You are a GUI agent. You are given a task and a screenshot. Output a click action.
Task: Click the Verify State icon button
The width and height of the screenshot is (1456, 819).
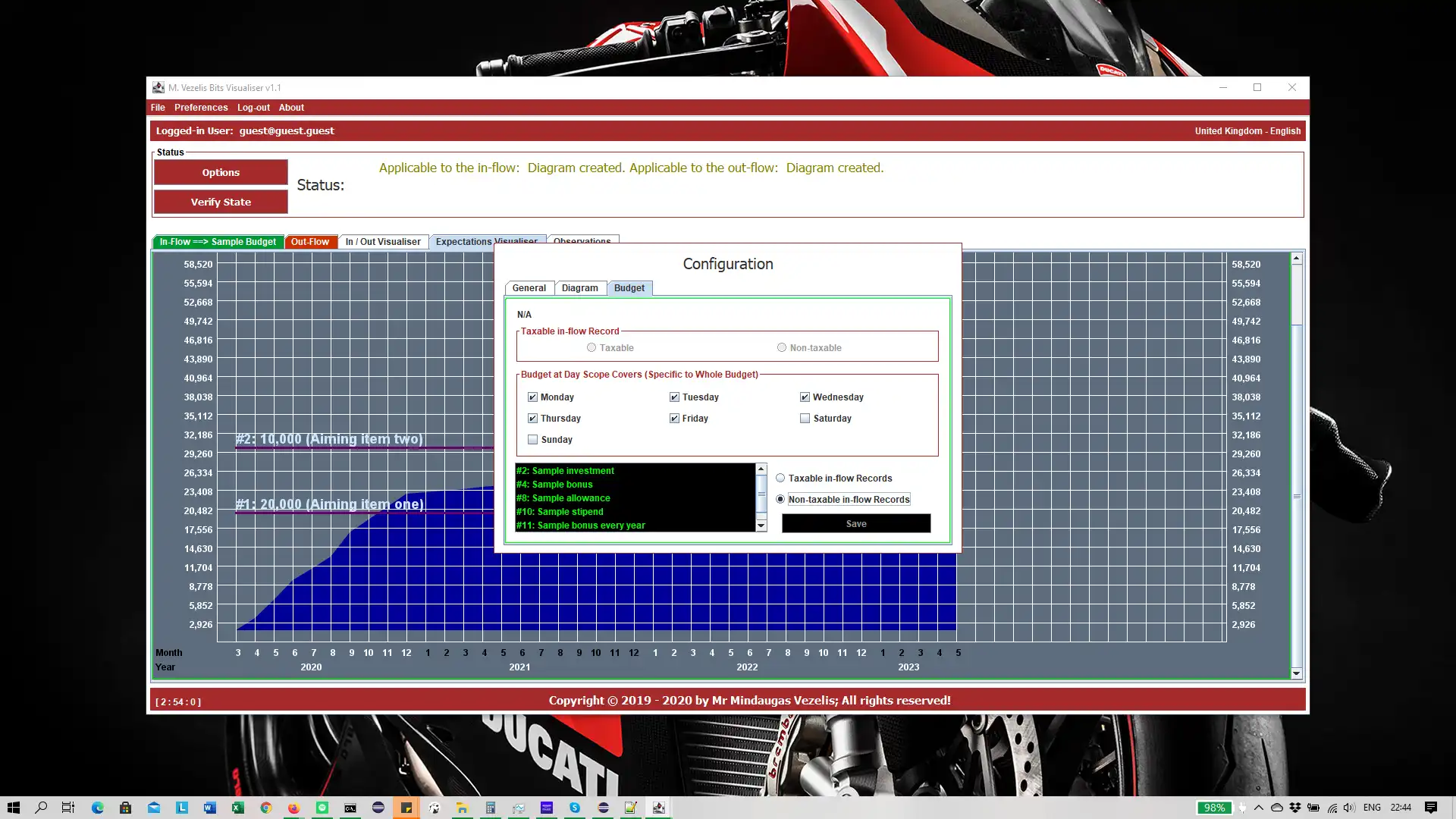(221, 201)
